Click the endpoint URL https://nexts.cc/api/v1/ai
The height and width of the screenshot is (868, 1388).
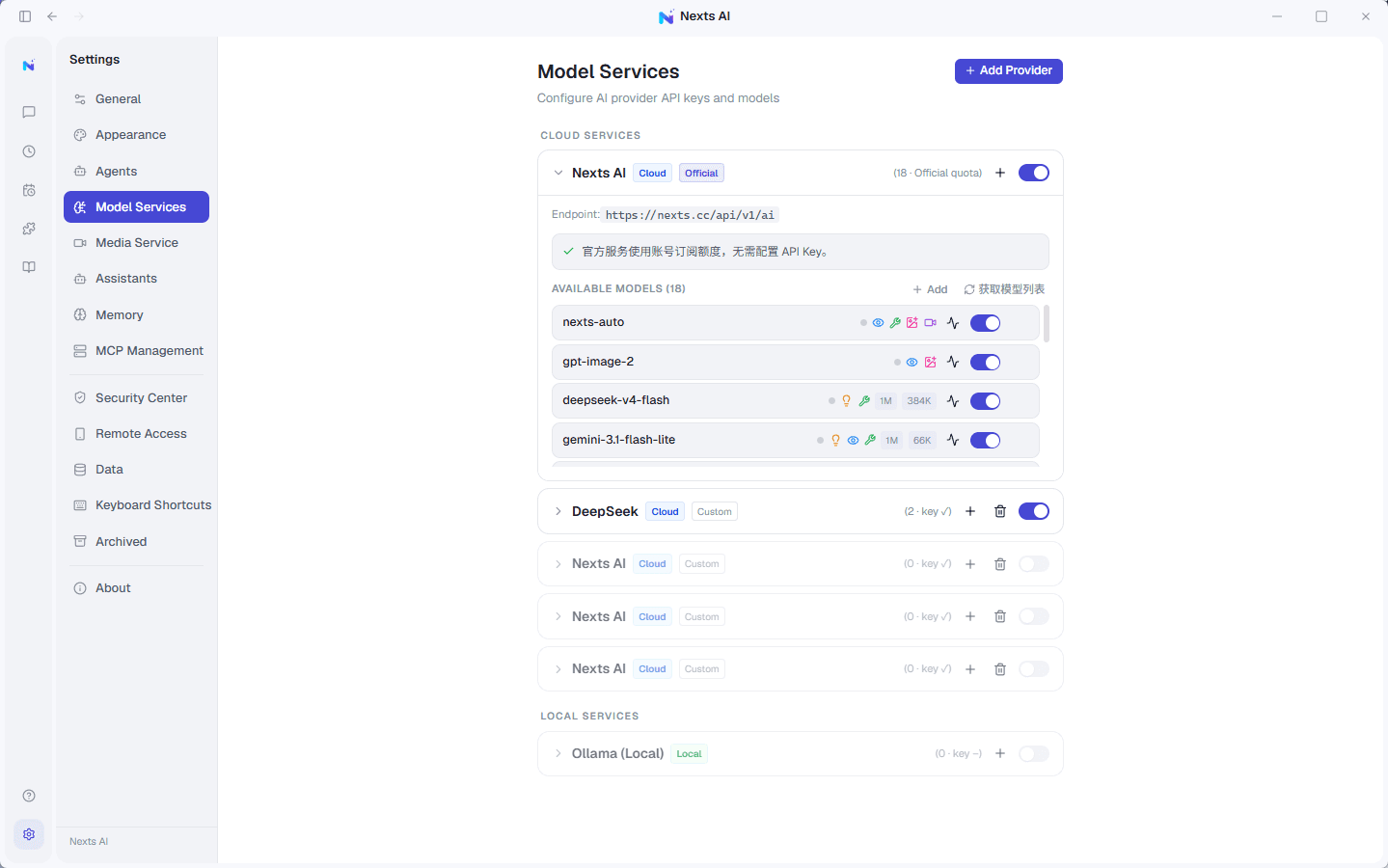click(690, 215)
